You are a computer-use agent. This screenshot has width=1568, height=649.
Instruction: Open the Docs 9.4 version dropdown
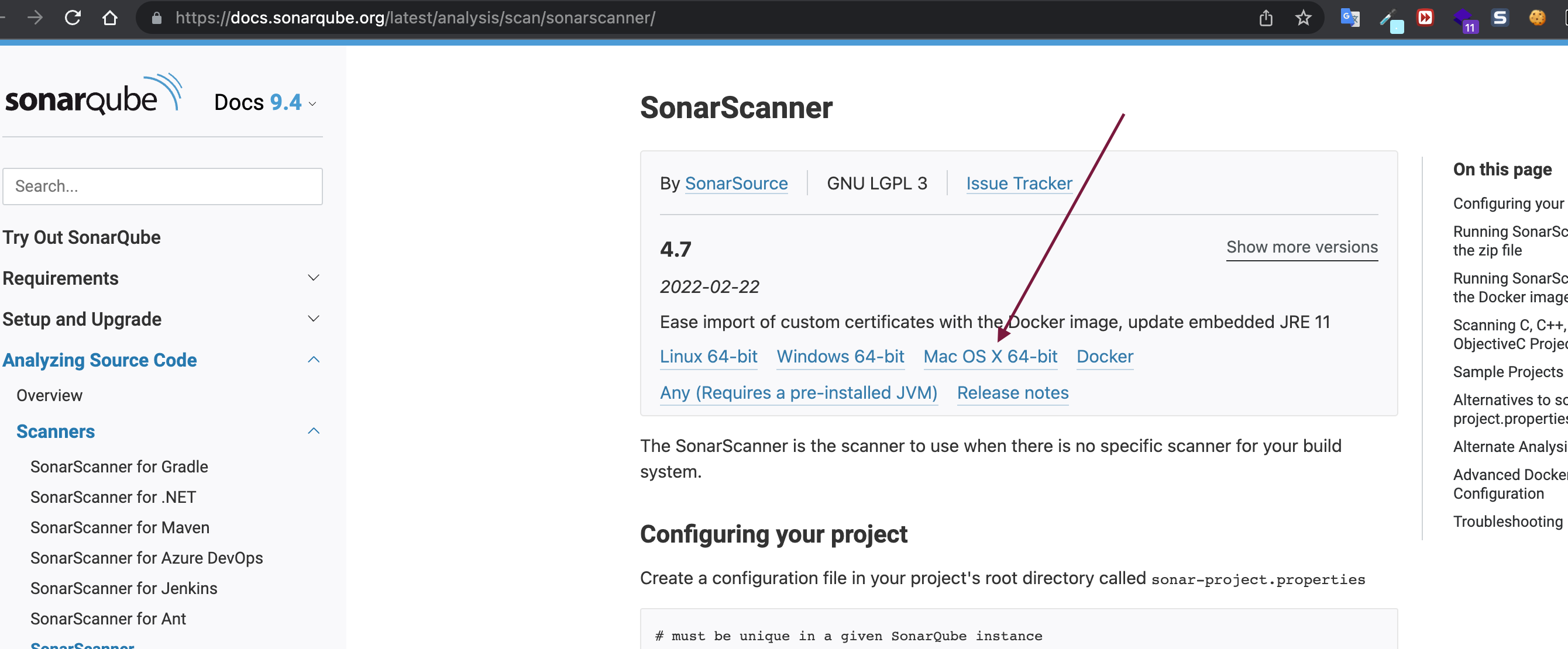point(312,103)
